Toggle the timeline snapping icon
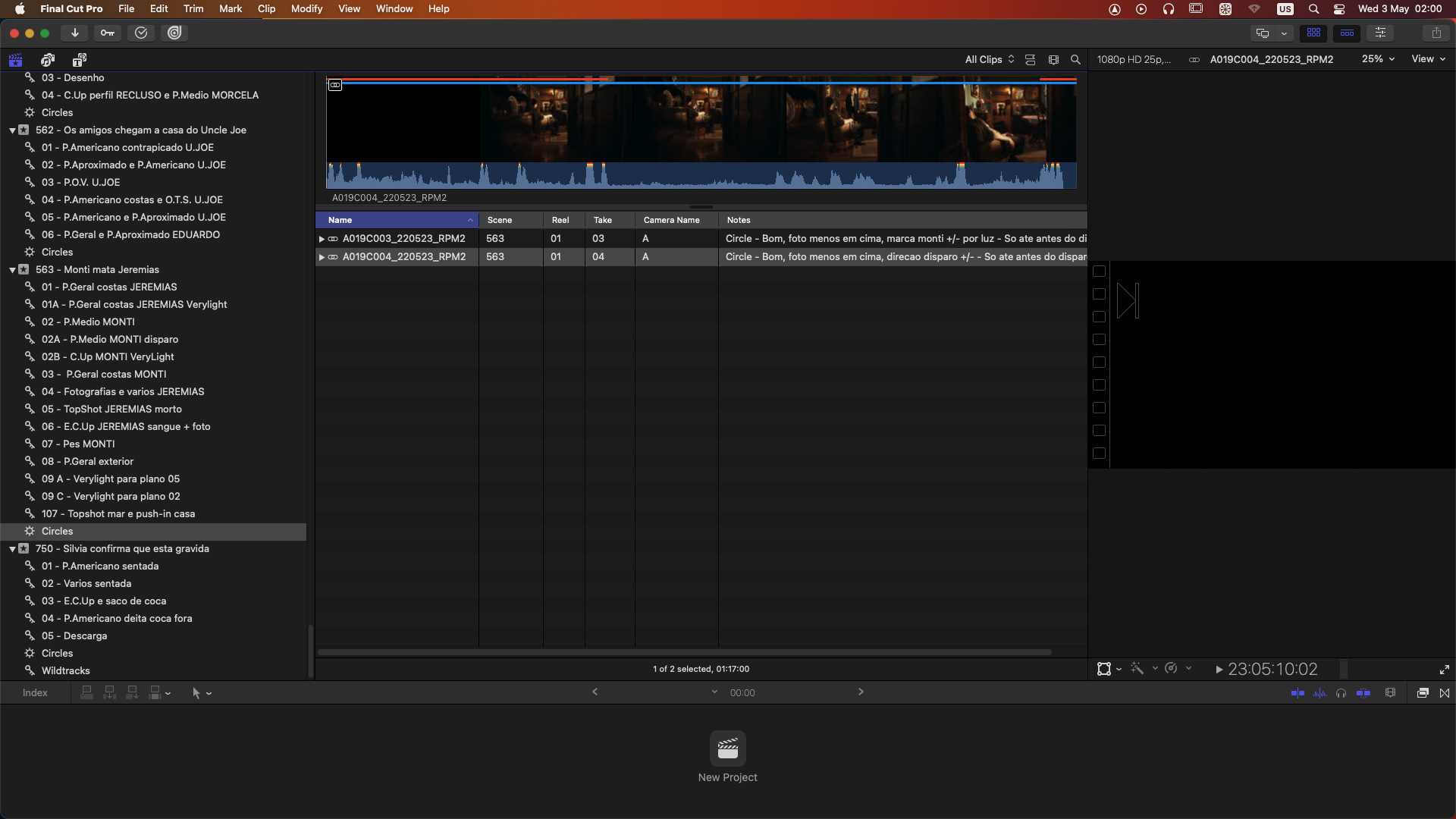The image size is (1456, 819). coord(1363,692)
